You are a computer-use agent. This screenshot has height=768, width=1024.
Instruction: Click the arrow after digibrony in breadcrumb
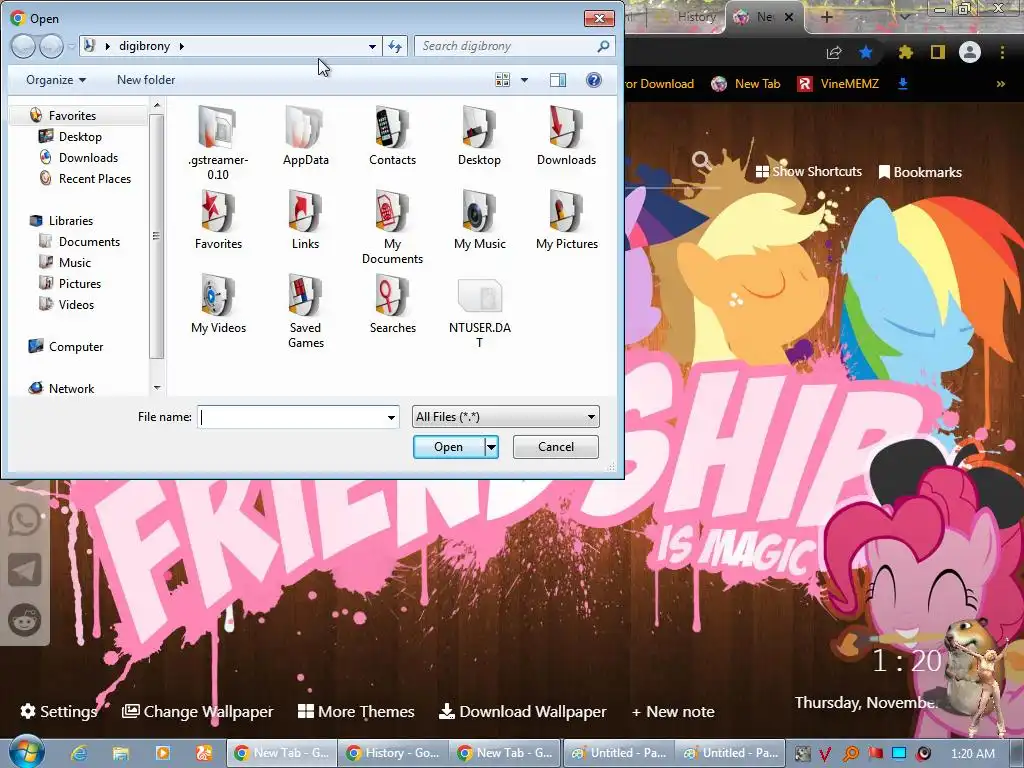(x=182, y=46)
